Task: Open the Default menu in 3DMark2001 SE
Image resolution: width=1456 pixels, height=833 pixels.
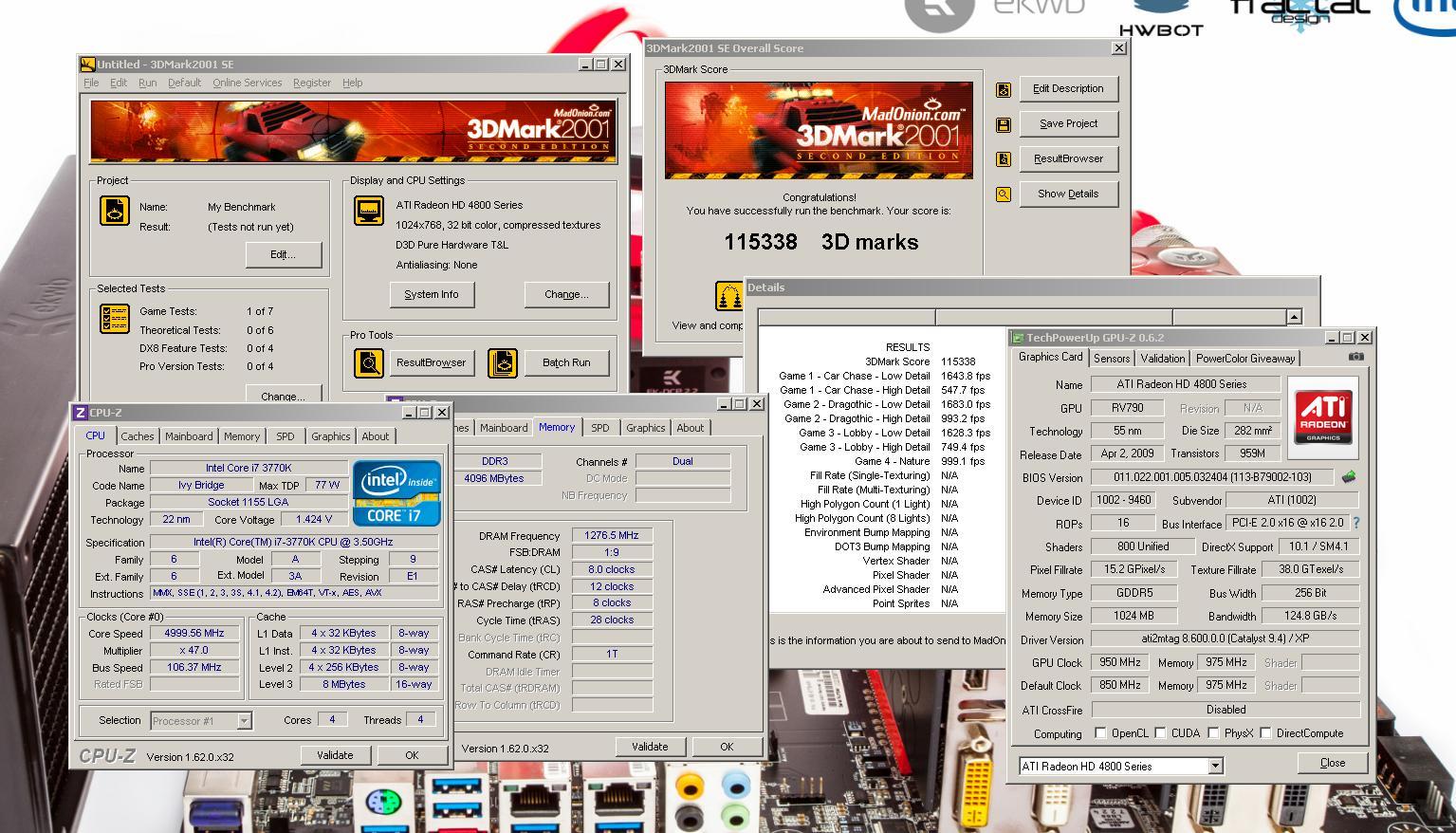Action: tap(184, 83)
